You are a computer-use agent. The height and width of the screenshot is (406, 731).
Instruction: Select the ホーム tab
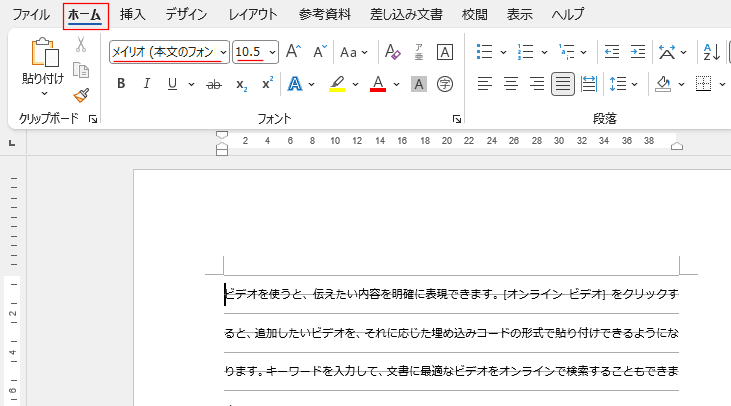[x=85, y=15]
